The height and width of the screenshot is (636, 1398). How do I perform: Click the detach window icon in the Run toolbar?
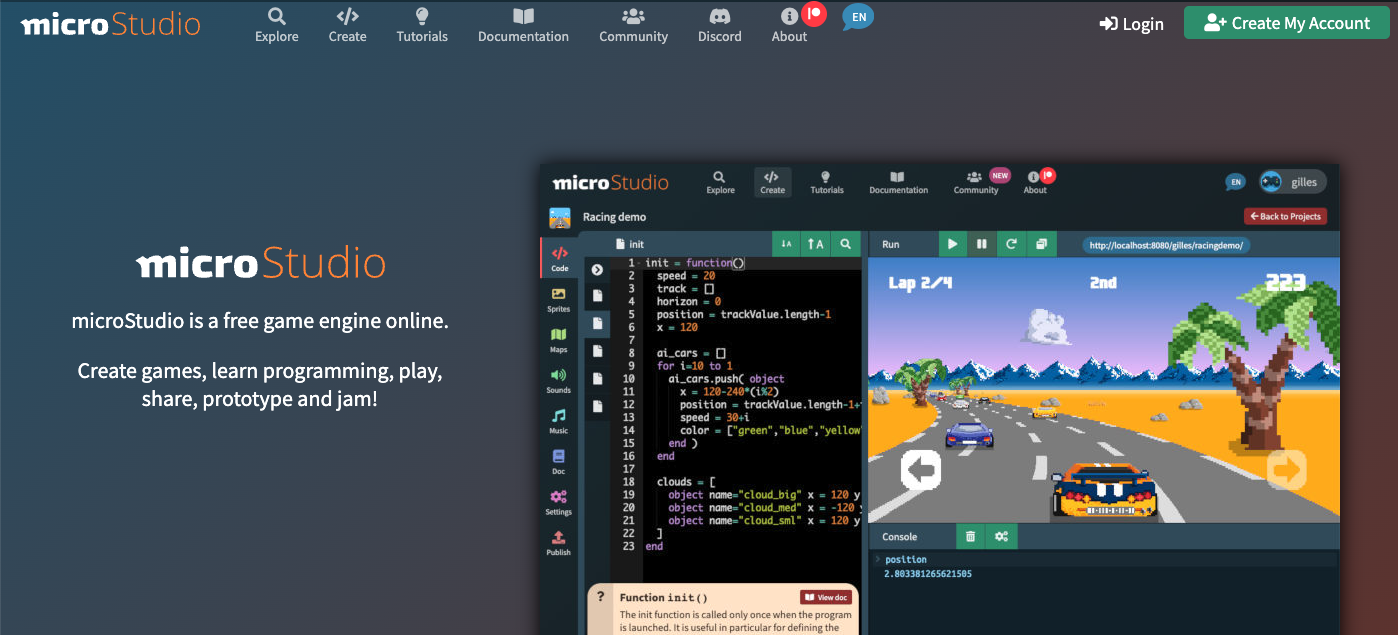1041,244
